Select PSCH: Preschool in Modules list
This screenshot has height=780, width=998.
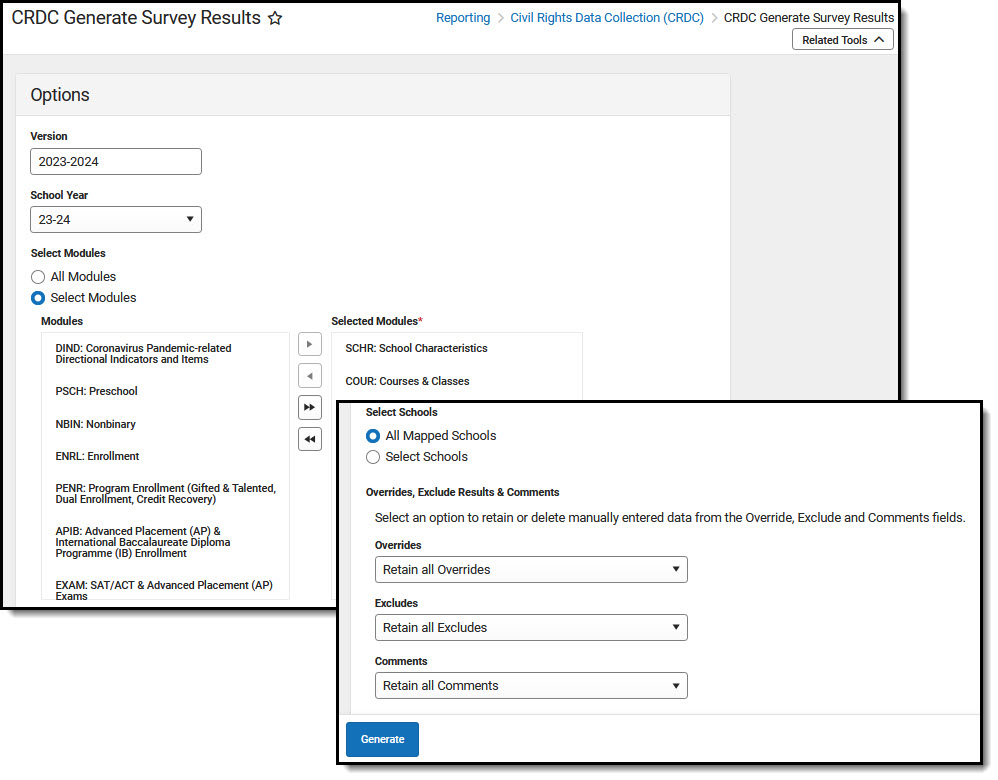[96, 391]
